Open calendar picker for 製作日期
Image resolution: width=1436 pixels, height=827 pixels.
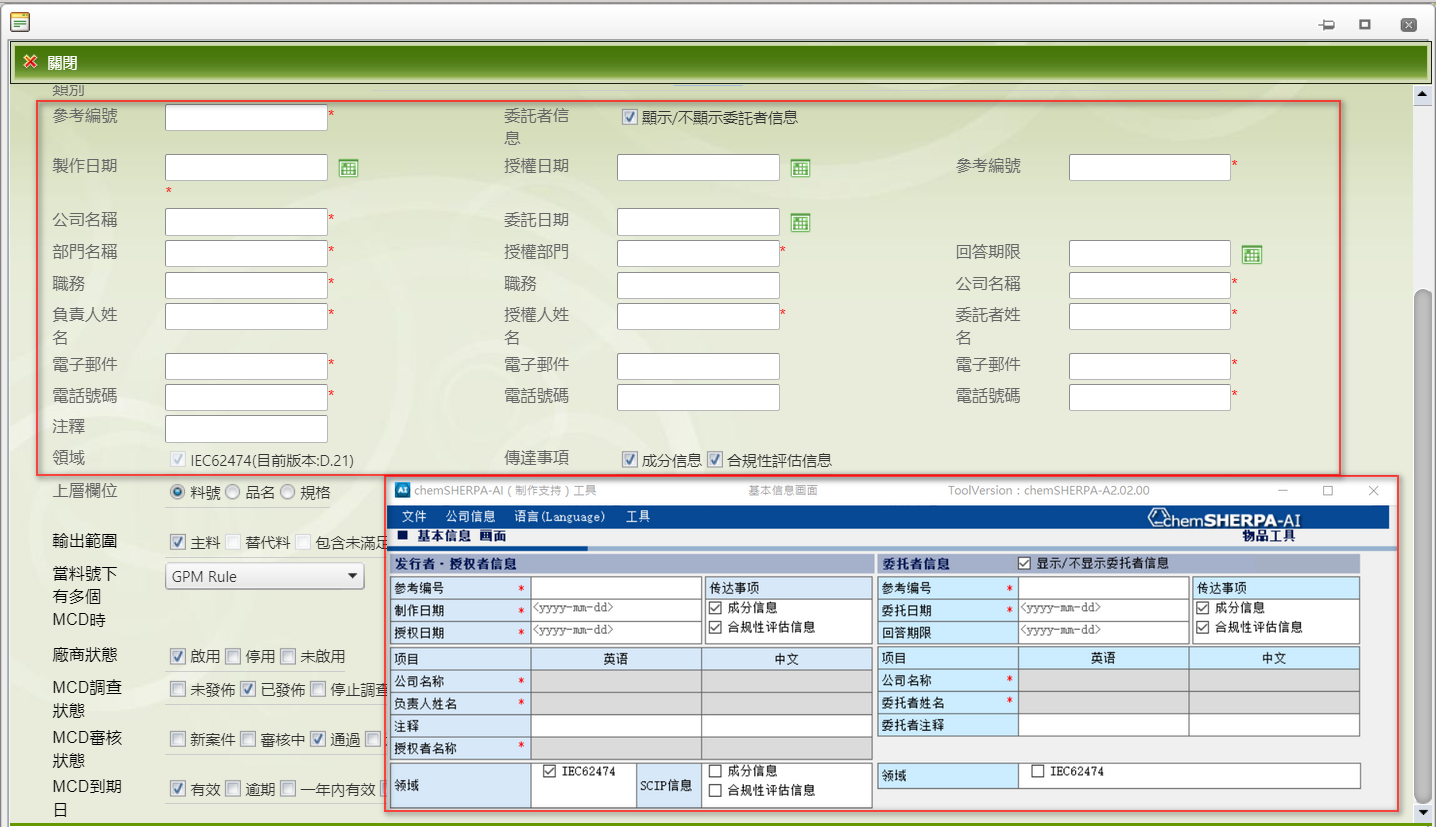click(x=348, y=168)
